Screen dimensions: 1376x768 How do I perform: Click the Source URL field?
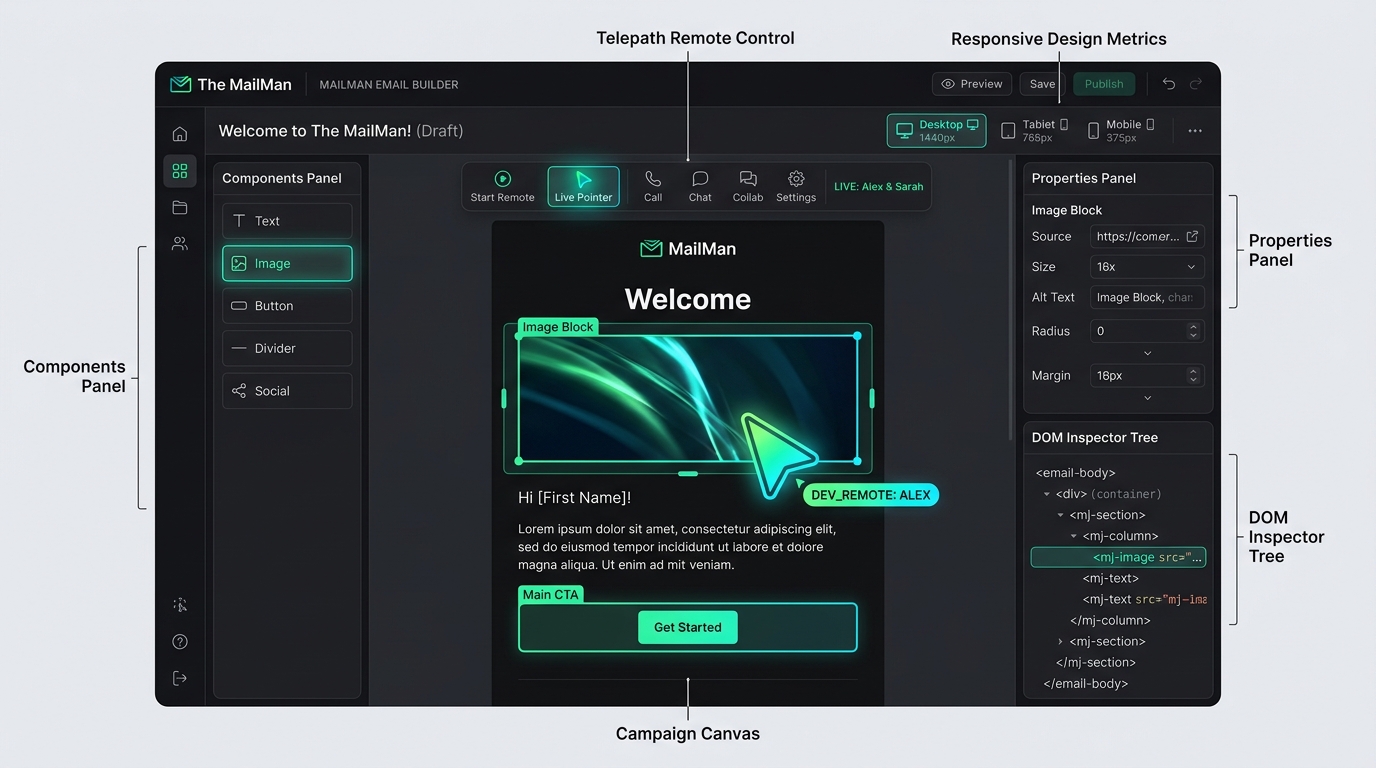[1147, 237]
